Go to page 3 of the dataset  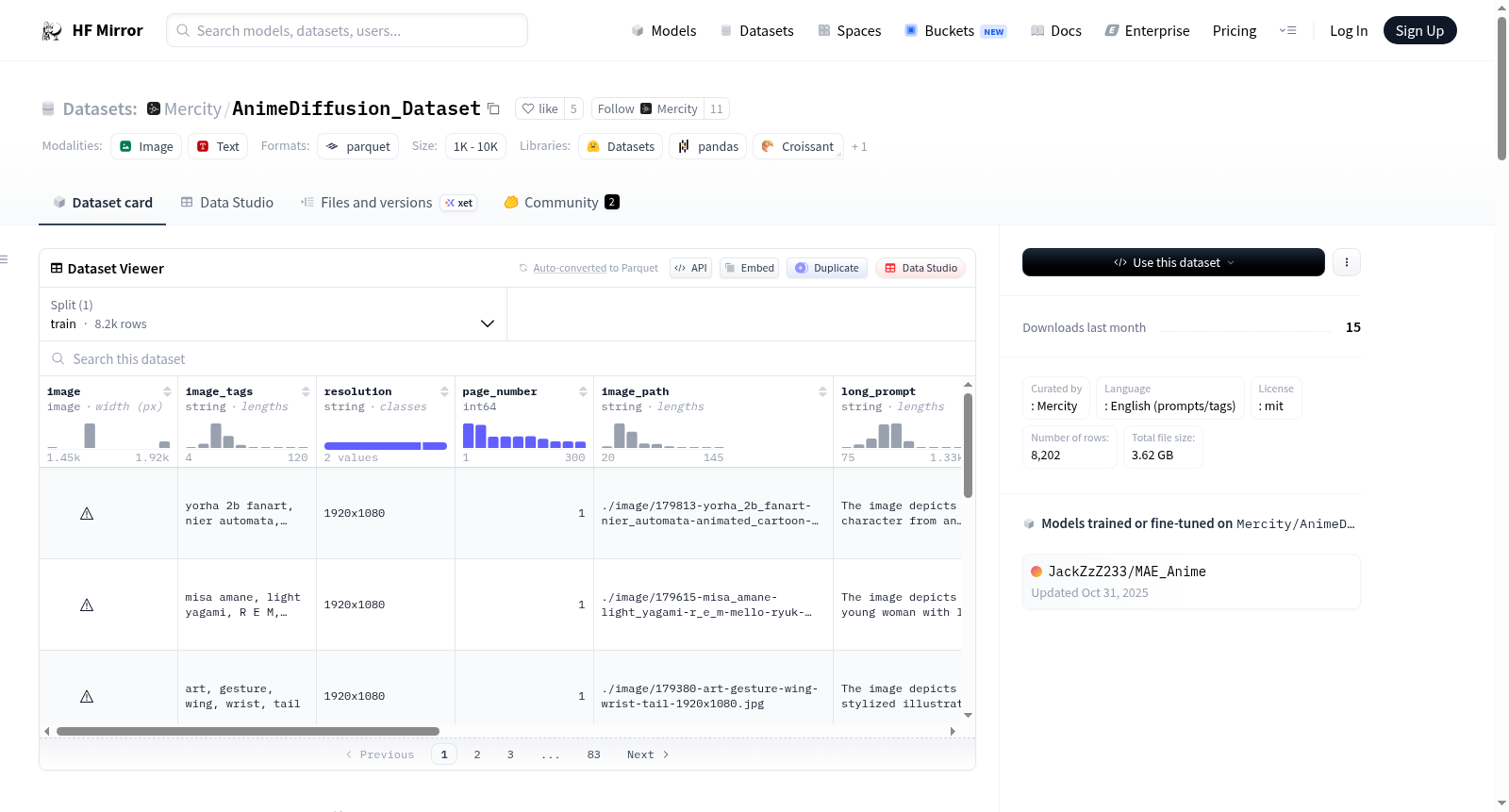tap(510, 754)
